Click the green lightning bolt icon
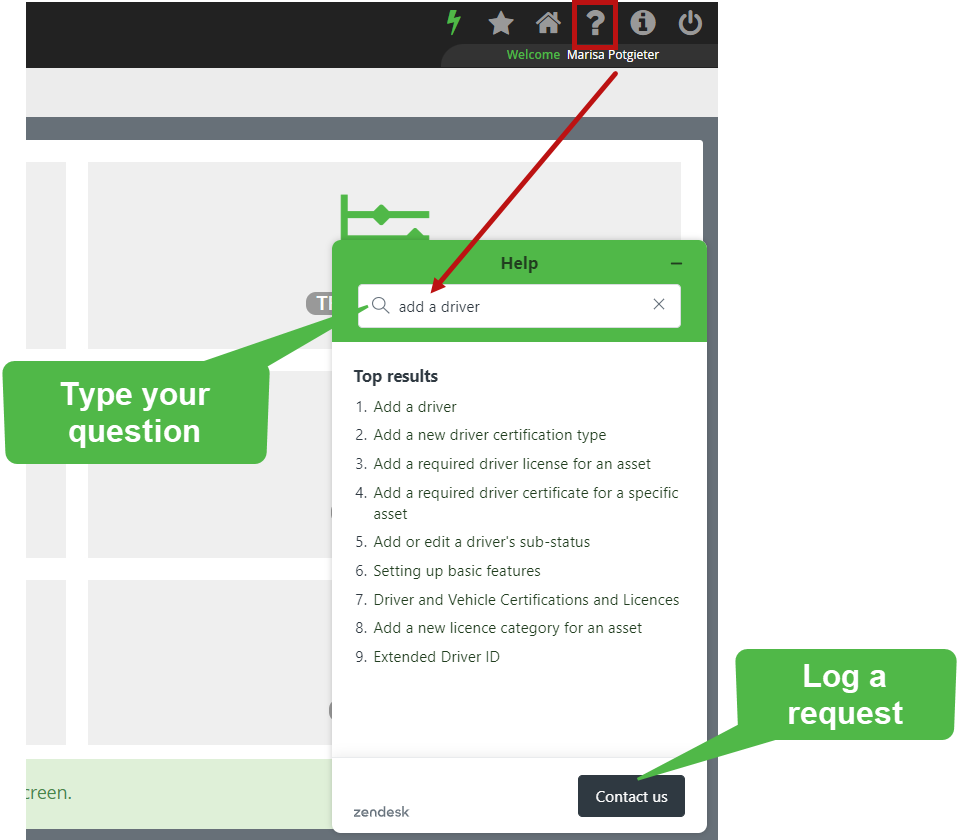This screenshot has width=959, height=840. 453,23
